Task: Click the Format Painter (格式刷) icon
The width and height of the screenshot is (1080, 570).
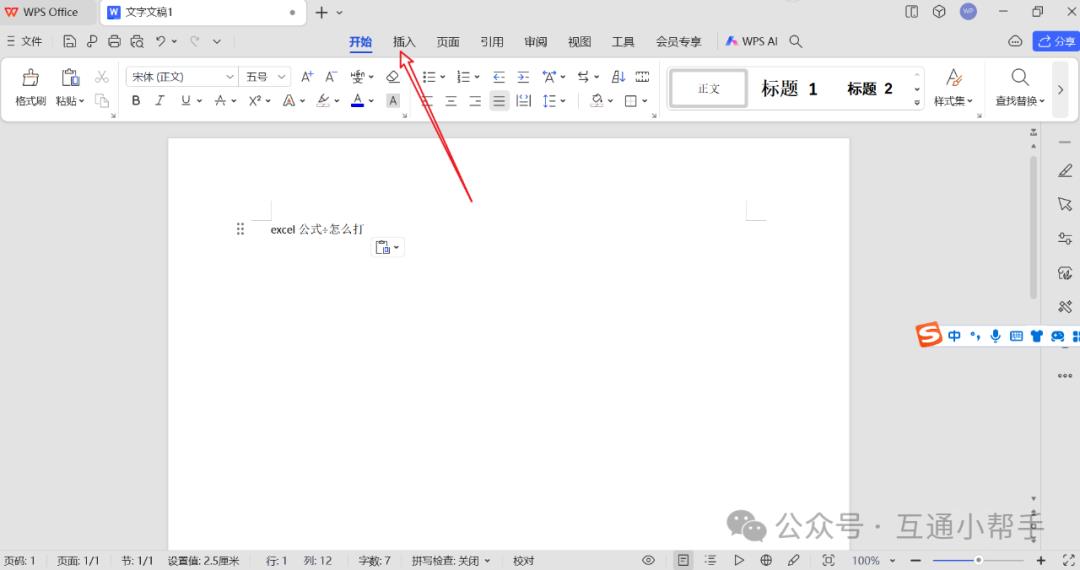Action: [x=30, y=77]
